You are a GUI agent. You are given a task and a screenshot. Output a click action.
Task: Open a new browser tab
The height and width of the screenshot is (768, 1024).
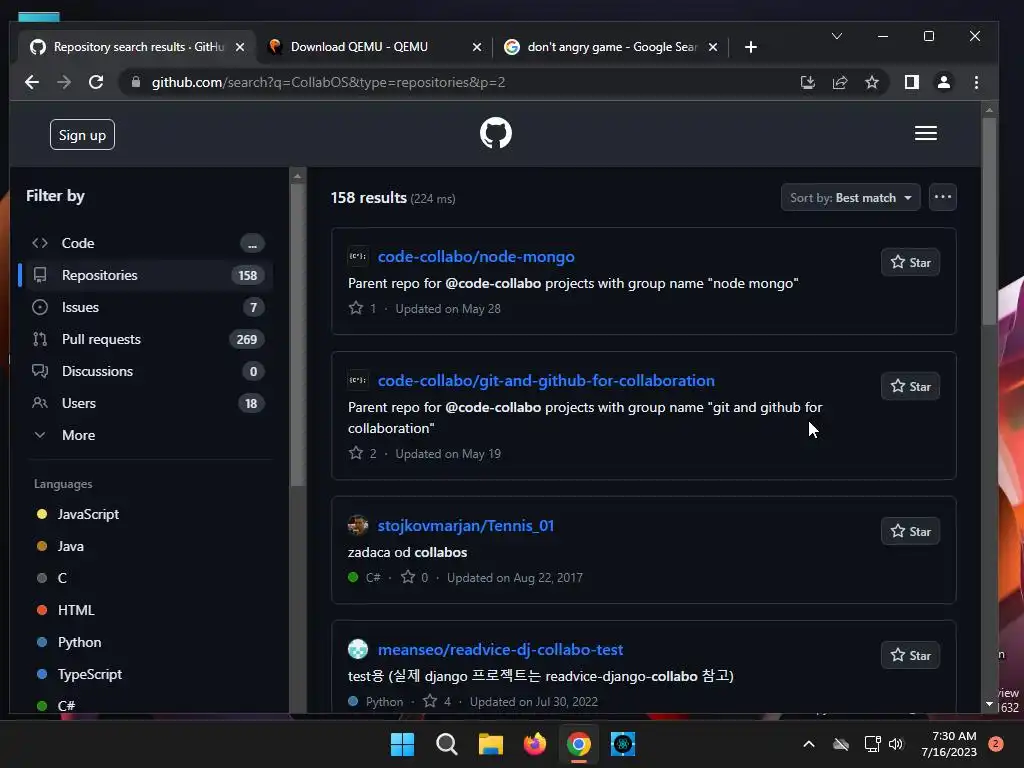click(751, 47)
